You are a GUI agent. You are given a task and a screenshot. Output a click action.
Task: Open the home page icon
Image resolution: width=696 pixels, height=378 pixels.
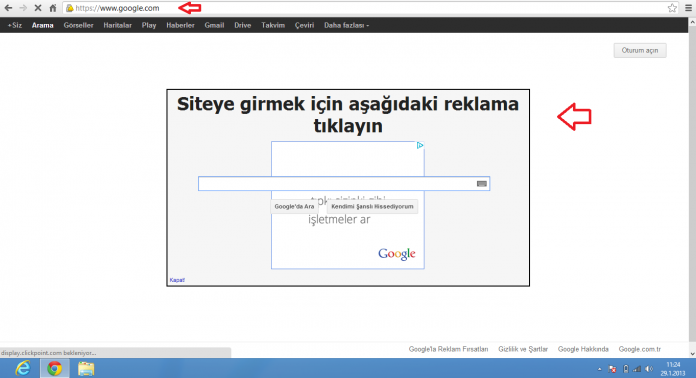53,8
